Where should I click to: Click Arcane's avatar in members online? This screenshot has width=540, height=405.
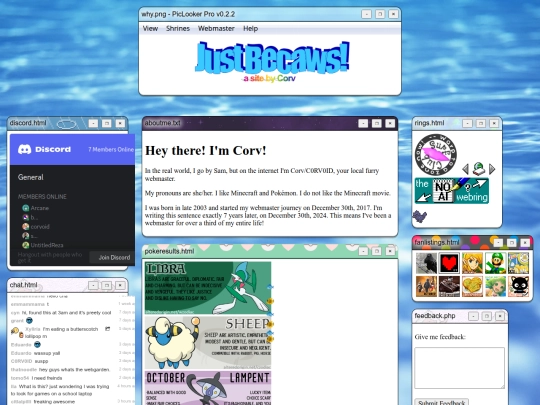point(25,208)
